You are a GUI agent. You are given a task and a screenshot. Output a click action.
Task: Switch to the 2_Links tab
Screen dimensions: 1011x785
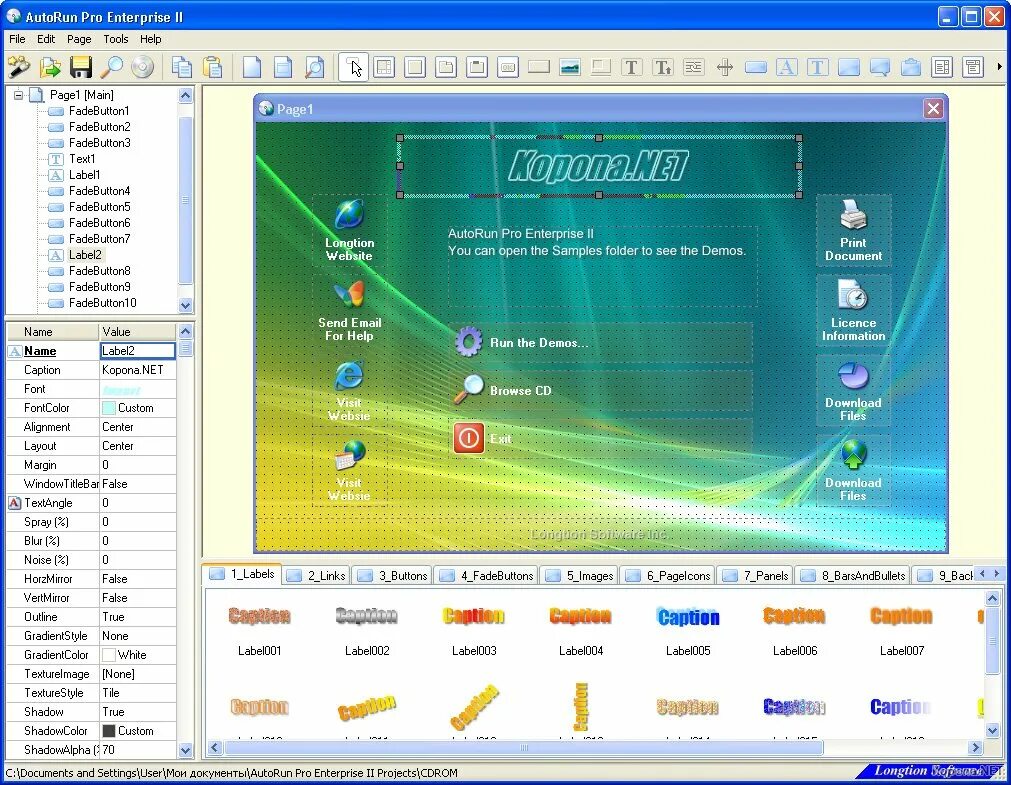(317, 575)
